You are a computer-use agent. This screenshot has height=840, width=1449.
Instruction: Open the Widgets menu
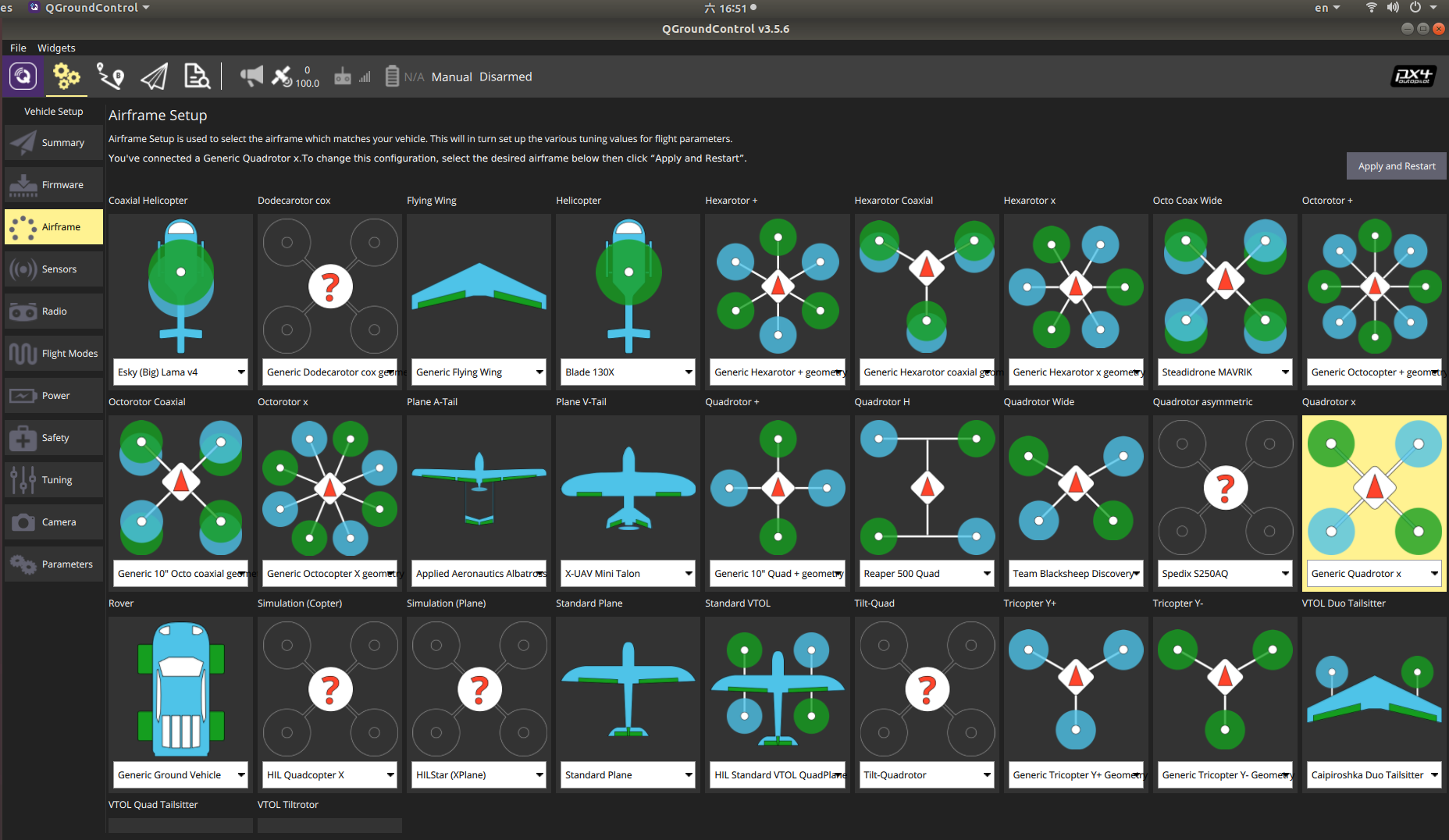56,48
